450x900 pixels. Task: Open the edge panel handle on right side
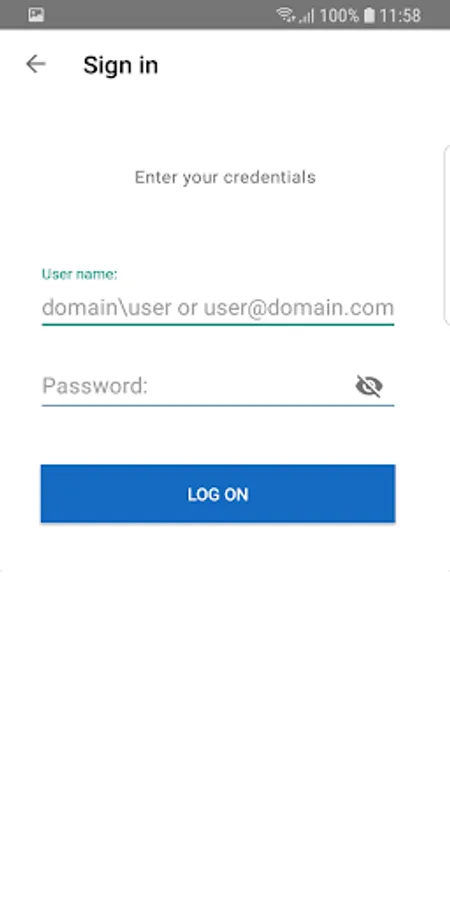point(447,235)
